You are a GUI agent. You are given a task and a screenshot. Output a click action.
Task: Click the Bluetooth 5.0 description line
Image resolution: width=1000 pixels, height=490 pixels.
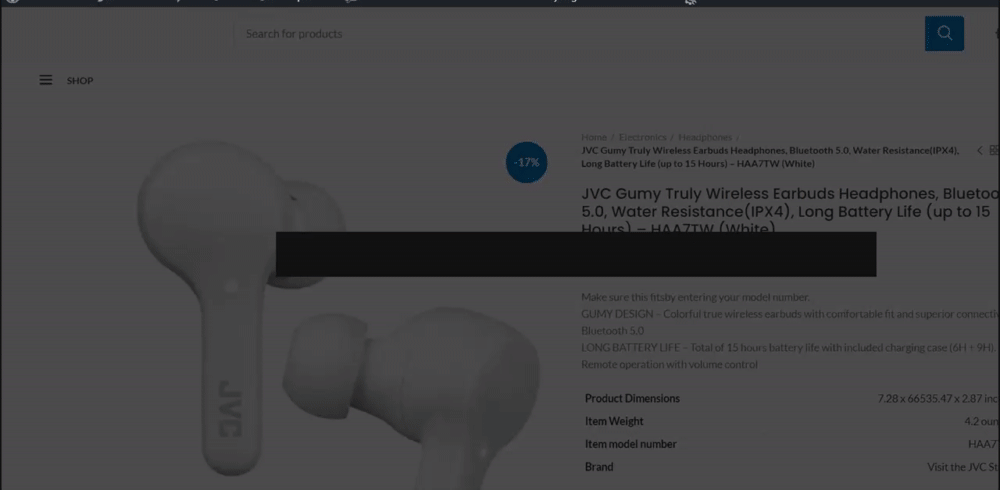612,330
